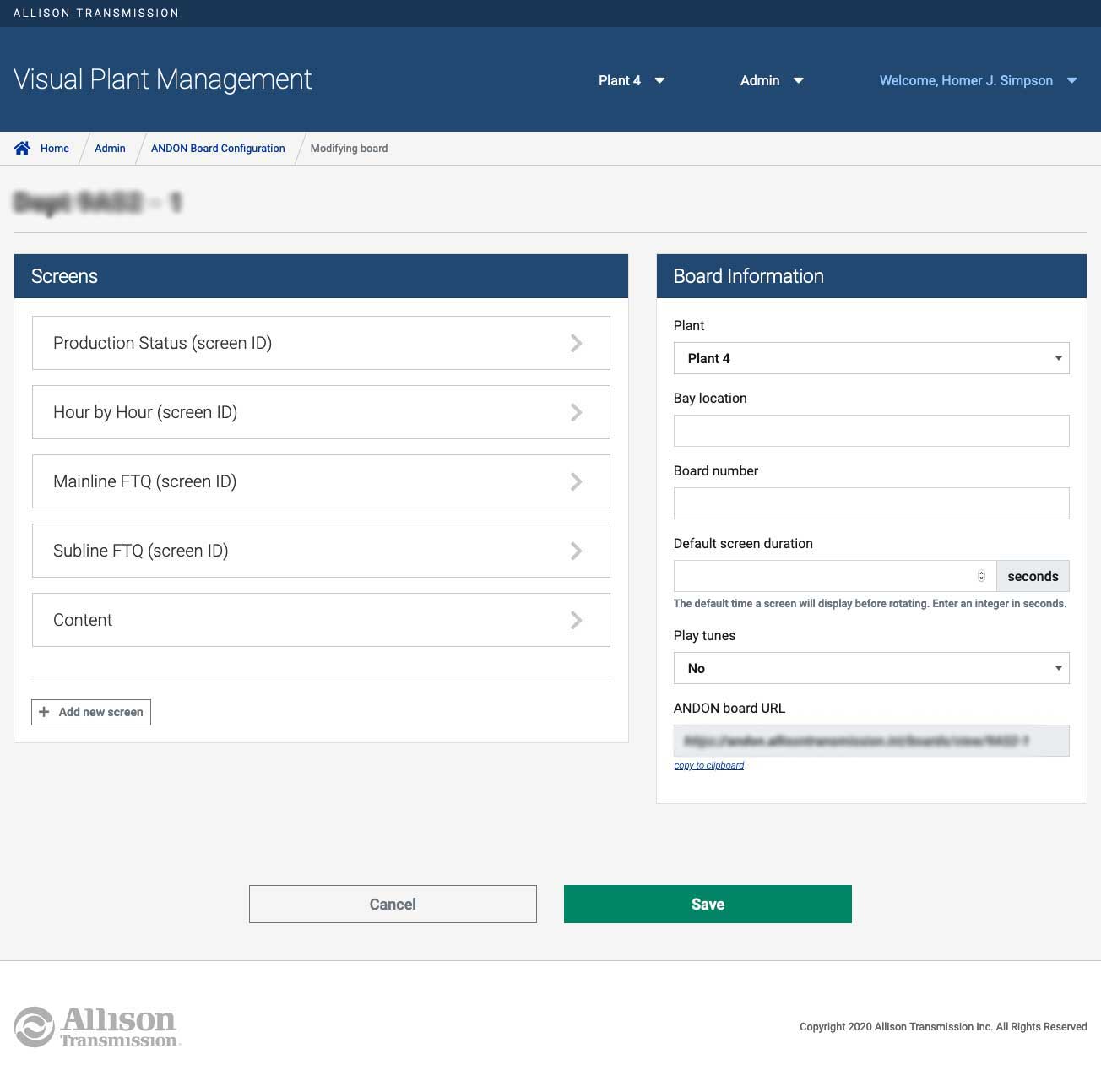The image size is (1101, 1092).
Task: Click the chevron on the Production Status row
Action: (577, 343)
